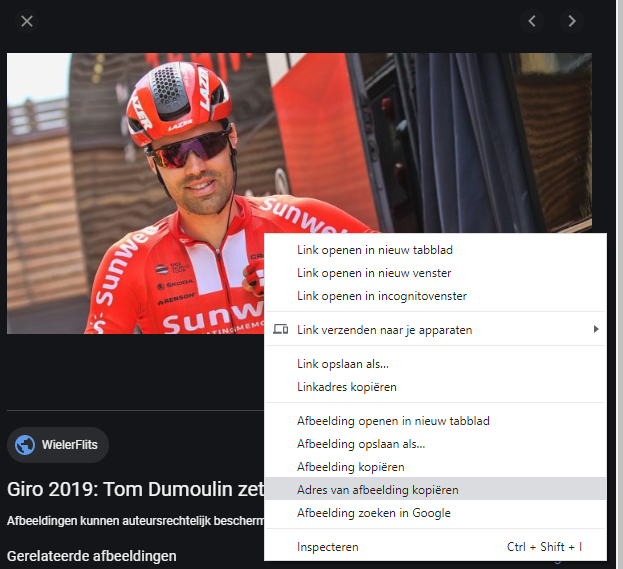Click devices icon beside 'Link verzenden'
This screenshot has height=569, width=623.
281,329
